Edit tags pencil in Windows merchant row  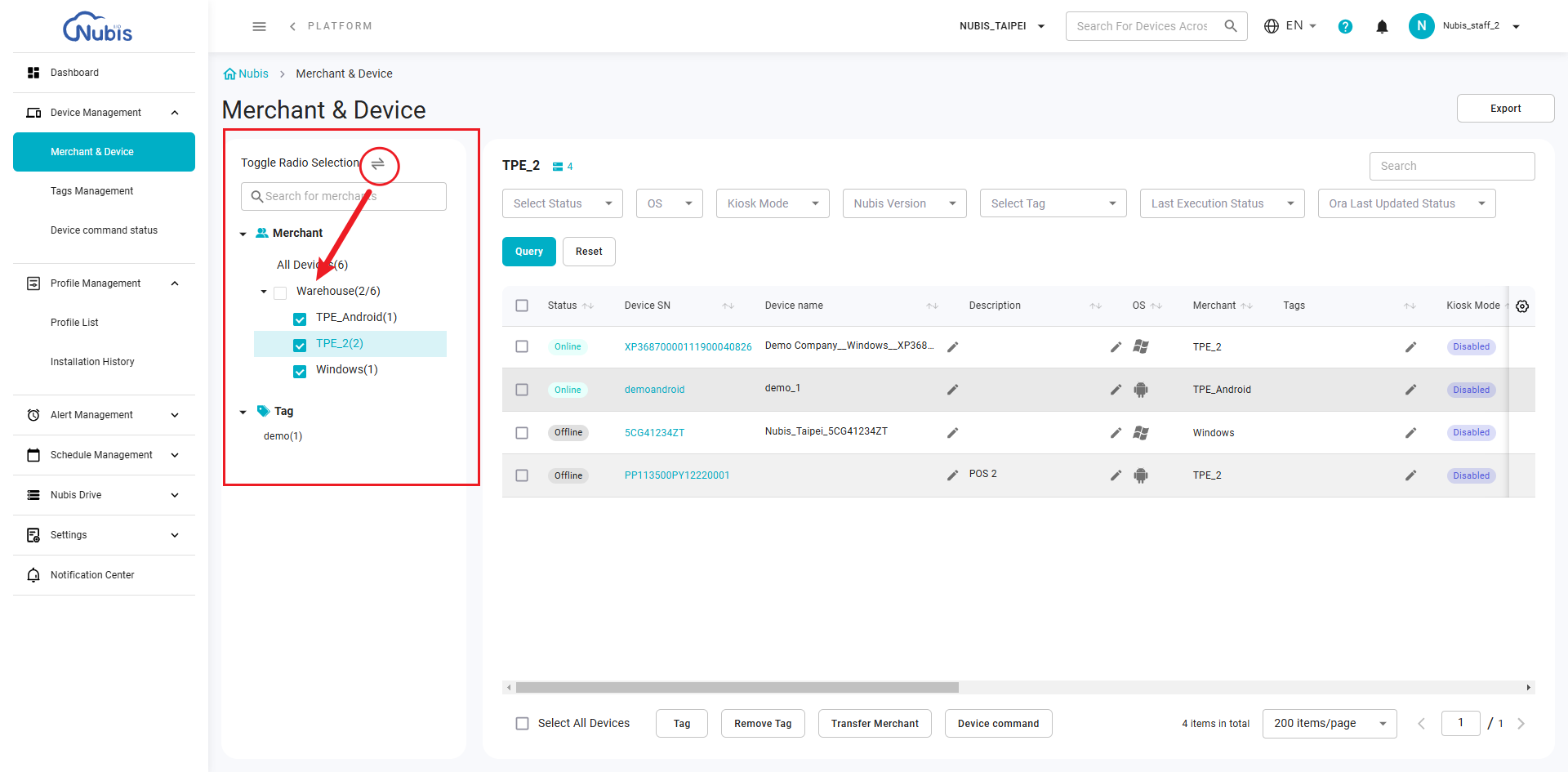[x=1410, y=433]
